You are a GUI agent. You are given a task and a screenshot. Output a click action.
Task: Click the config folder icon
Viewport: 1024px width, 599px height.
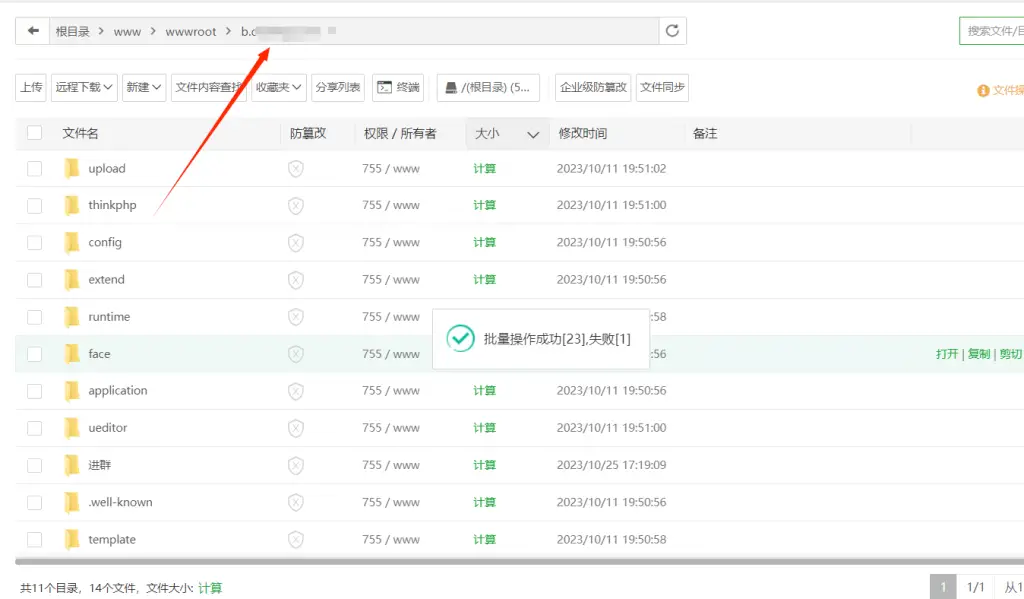tap(72, 243)
